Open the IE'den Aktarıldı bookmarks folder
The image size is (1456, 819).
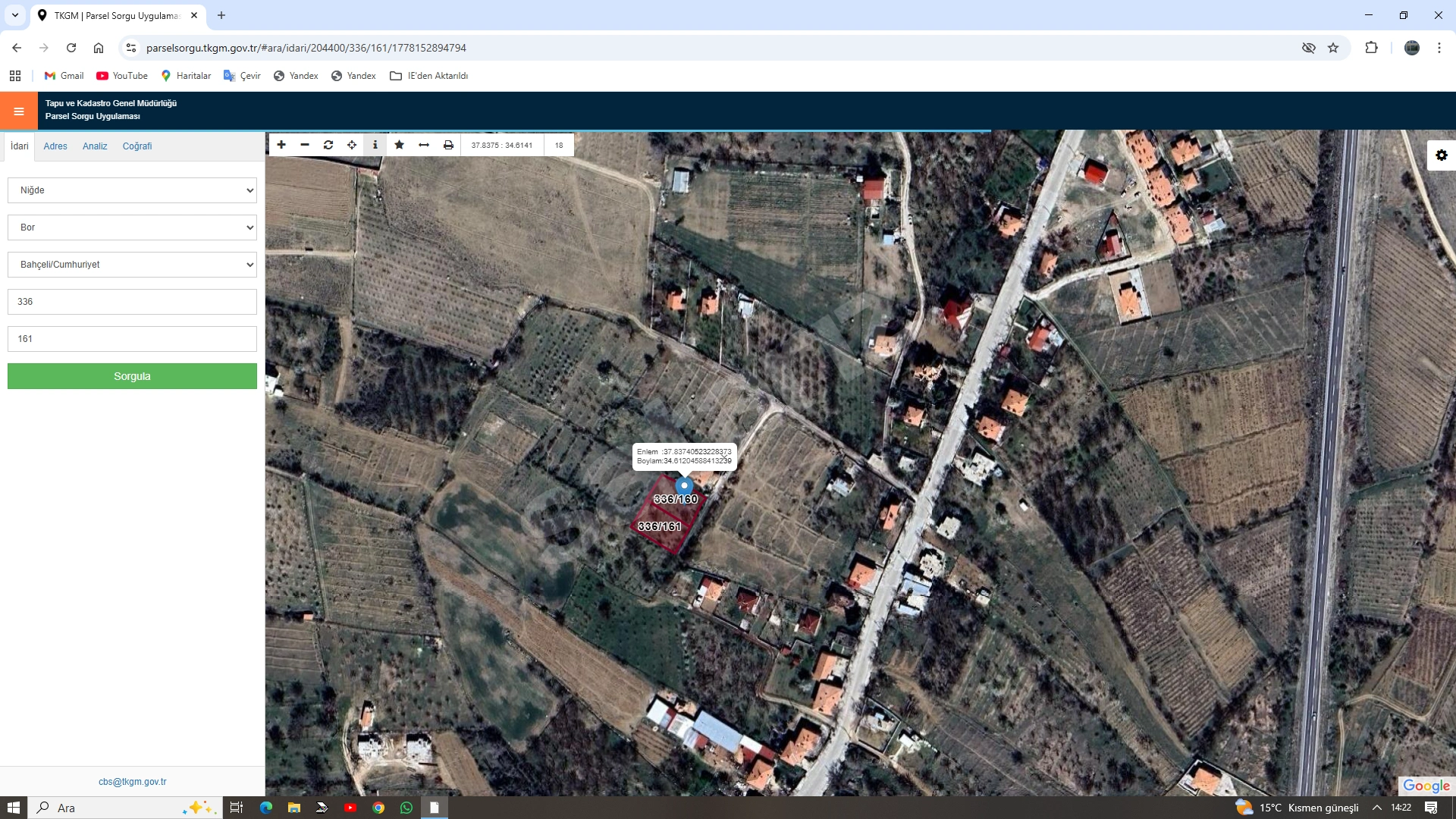tap(428, 76)
